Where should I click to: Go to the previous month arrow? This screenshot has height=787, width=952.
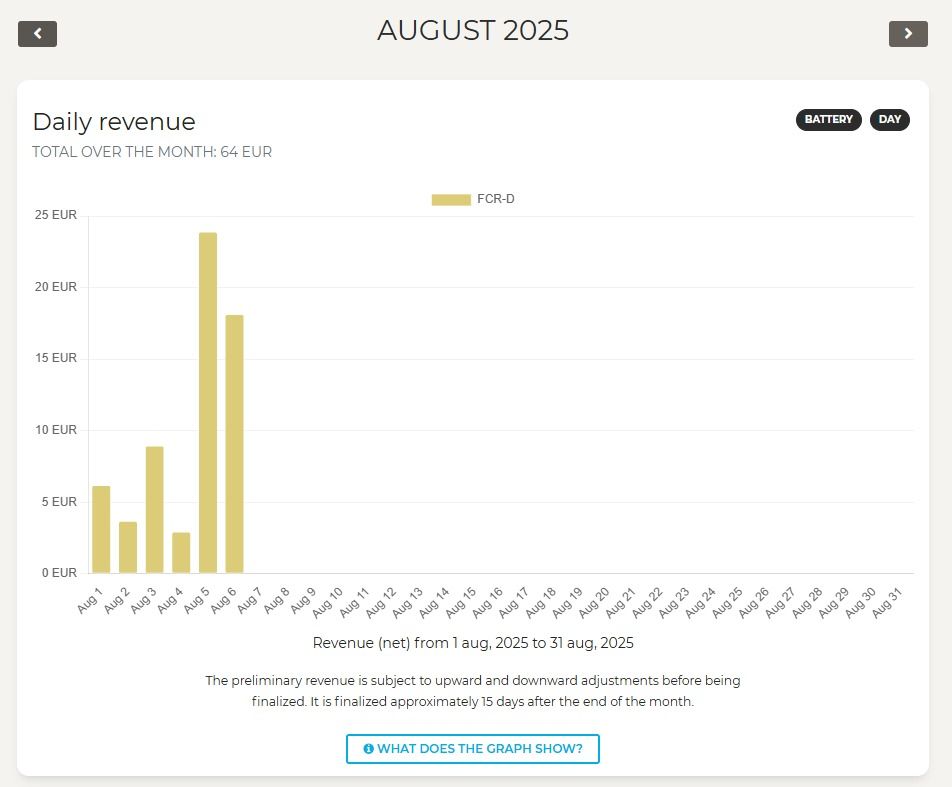(x=37, y=33)
